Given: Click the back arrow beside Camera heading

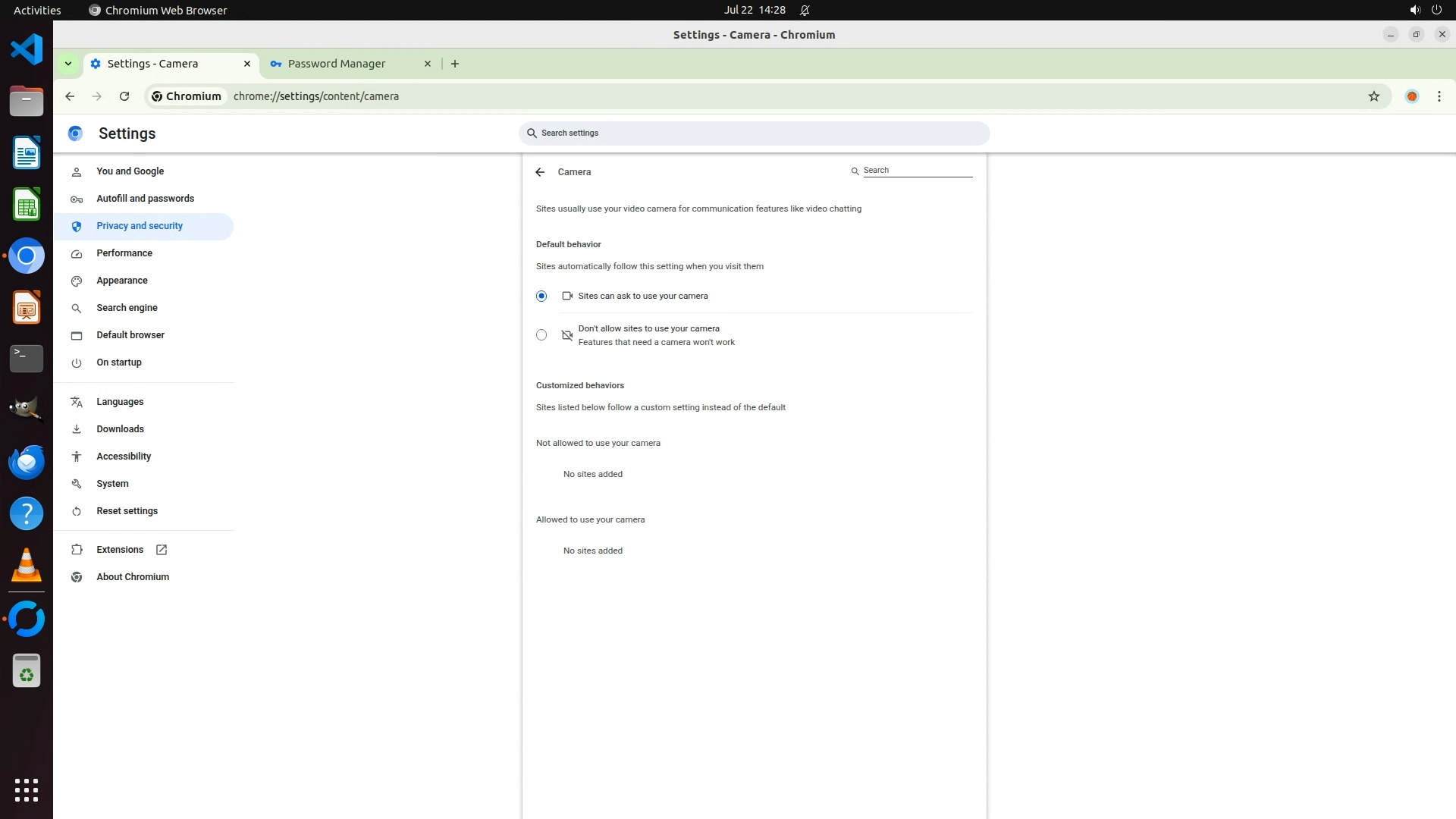Looking at the screenshot, I should tap(540, 172).
